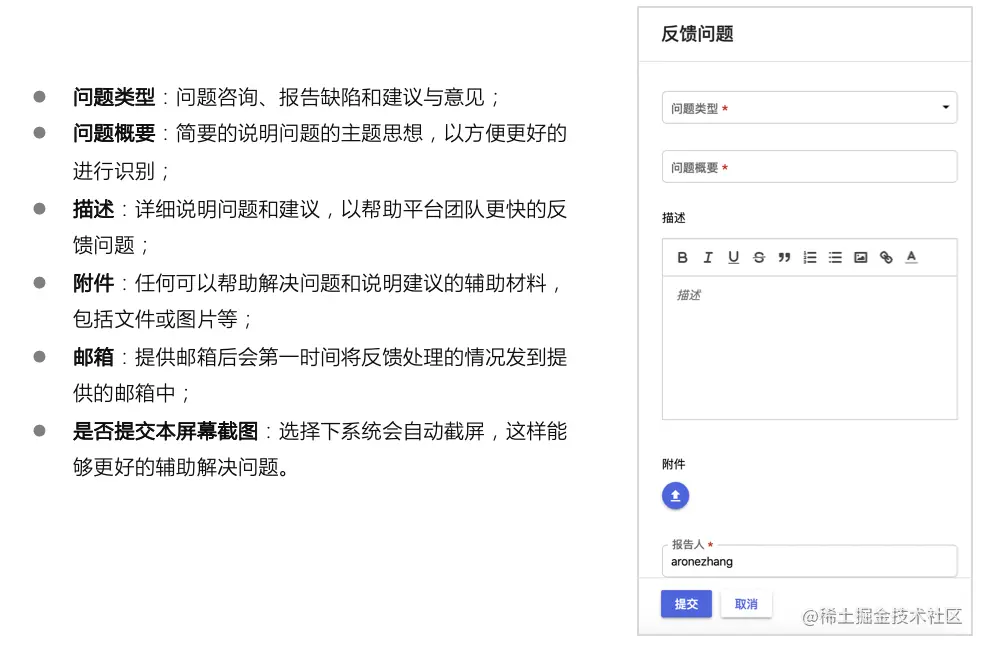
Task: Cancel feedback with 取消 button
Action: tap(746, 604)
